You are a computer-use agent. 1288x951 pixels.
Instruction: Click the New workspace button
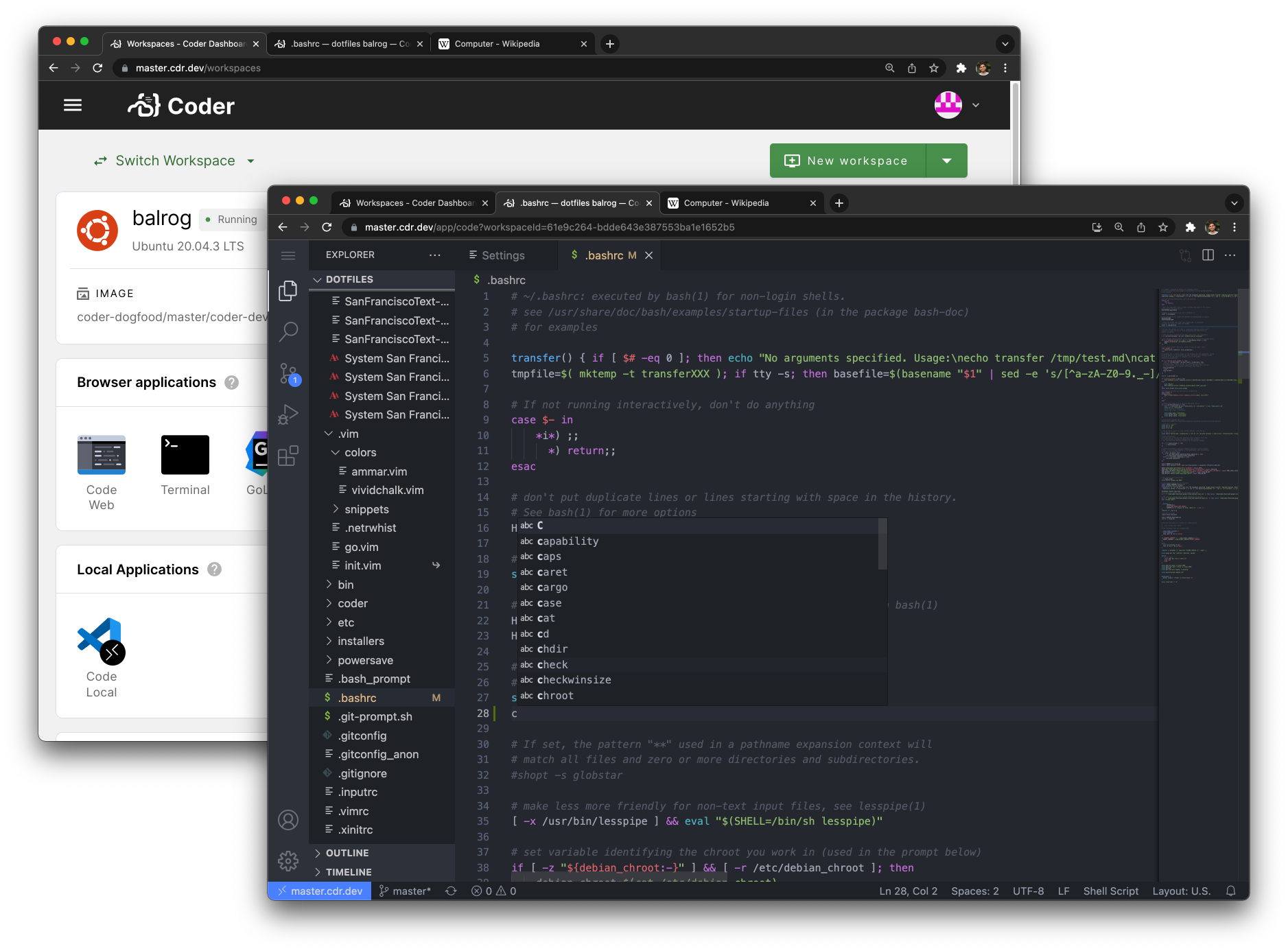tap(847, 160)
